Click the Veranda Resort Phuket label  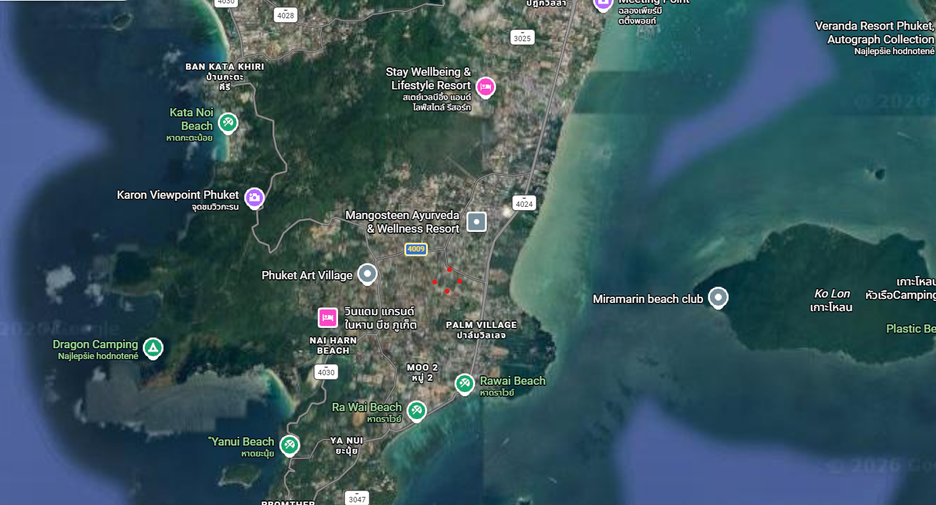(x=874, y=32)
